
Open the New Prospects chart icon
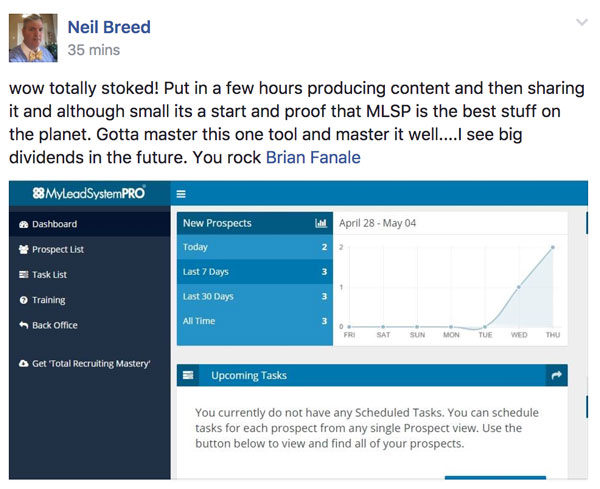pos(321,223)
